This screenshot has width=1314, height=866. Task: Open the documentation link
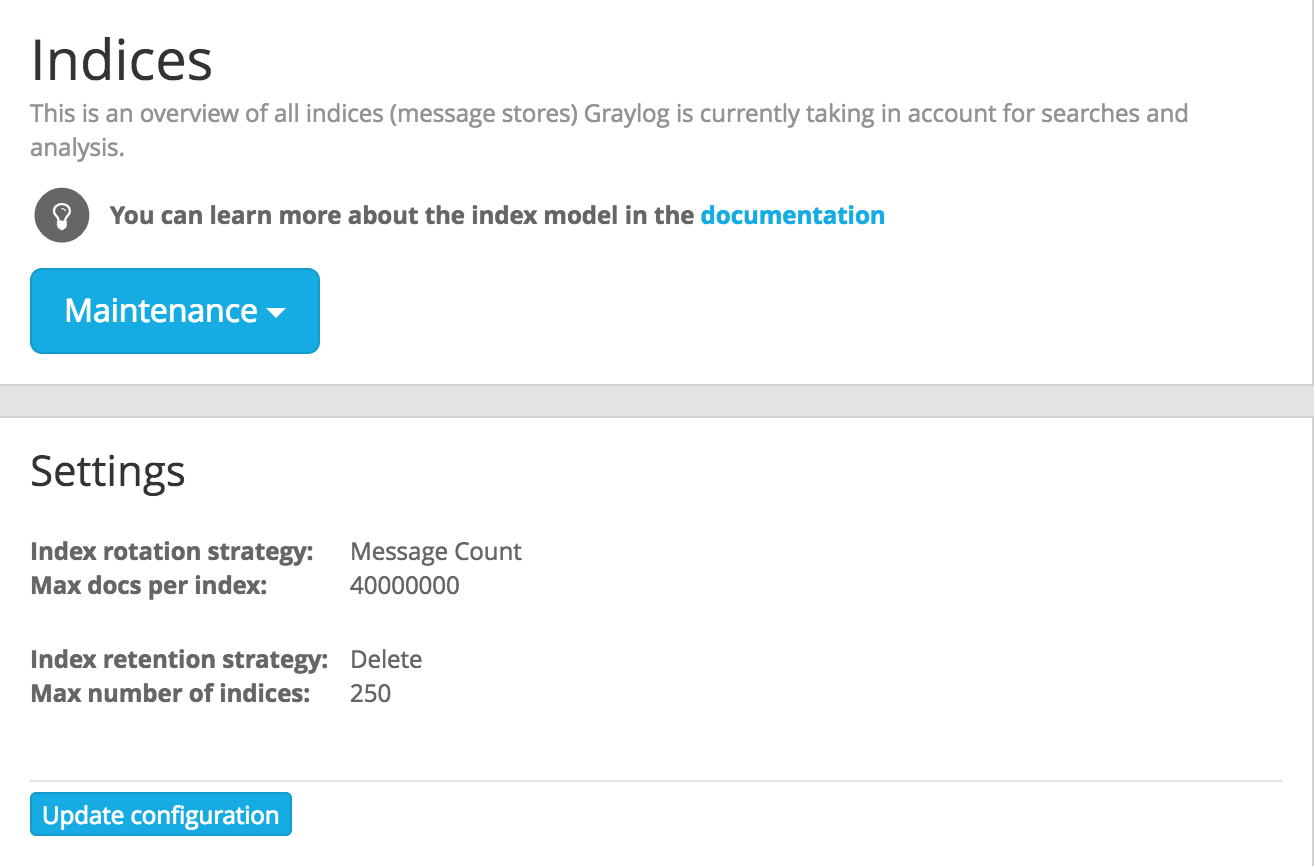pos(792,215)
